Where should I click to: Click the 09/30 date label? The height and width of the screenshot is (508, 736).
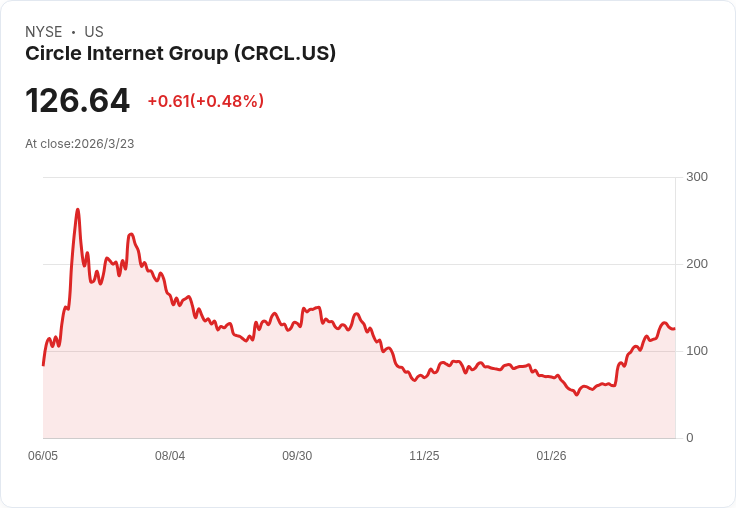point(297,455)
